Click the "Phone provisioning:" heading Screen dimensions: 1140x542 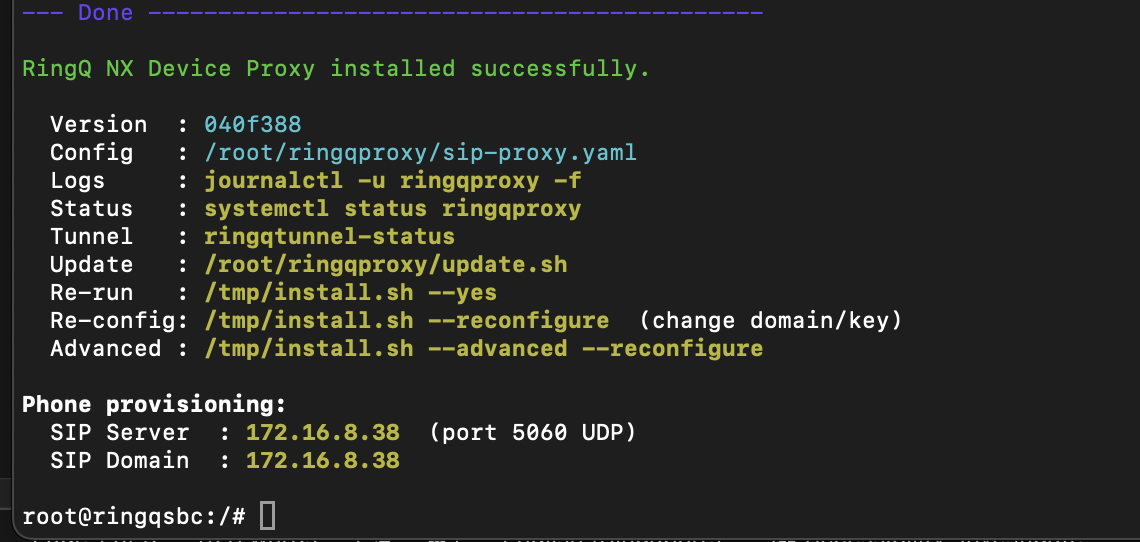(154, 404)
